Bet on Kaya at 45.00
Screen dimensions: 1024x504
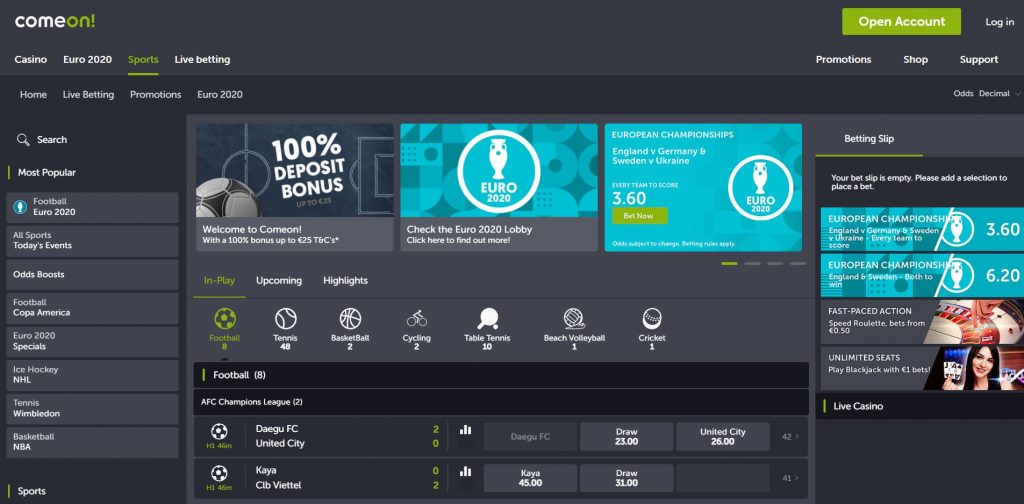[530, 478]
